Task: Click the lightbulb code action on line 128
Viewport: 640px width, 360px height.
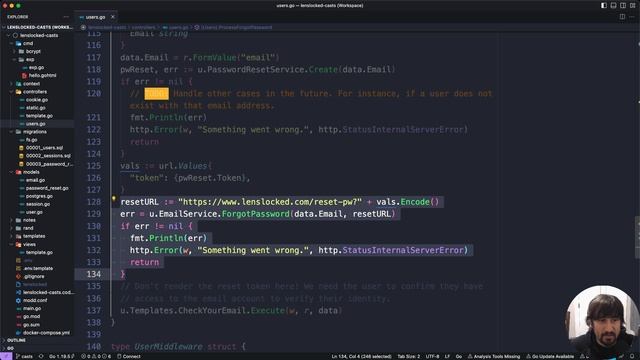Action: [x=114, y=199]
